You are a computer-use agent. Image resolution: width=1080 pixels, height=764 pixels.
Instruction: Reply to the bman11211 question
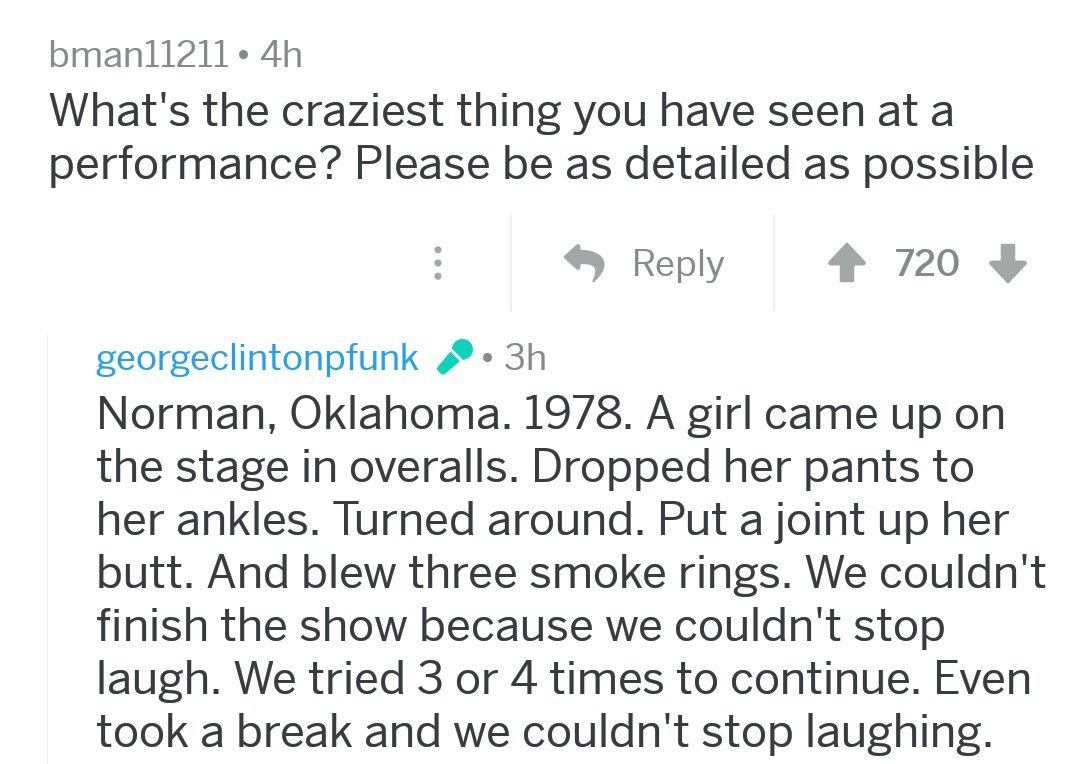tap(643, 264)
